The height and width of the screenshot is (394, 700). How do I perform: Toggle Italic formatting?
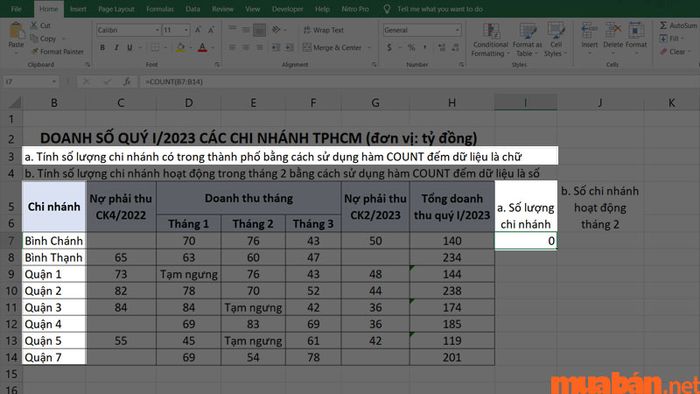(117, 47)
